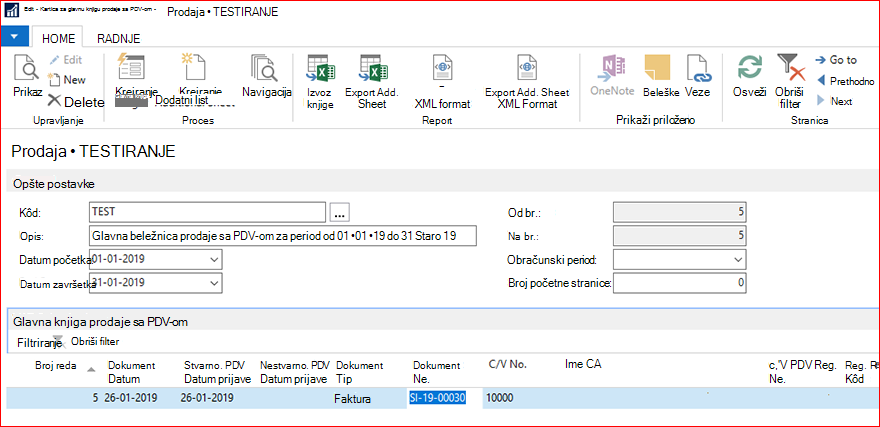The height and width of the screenshot is (427, 880).
Task: Go to Prethodno record
Action: (x=845, y=81)
